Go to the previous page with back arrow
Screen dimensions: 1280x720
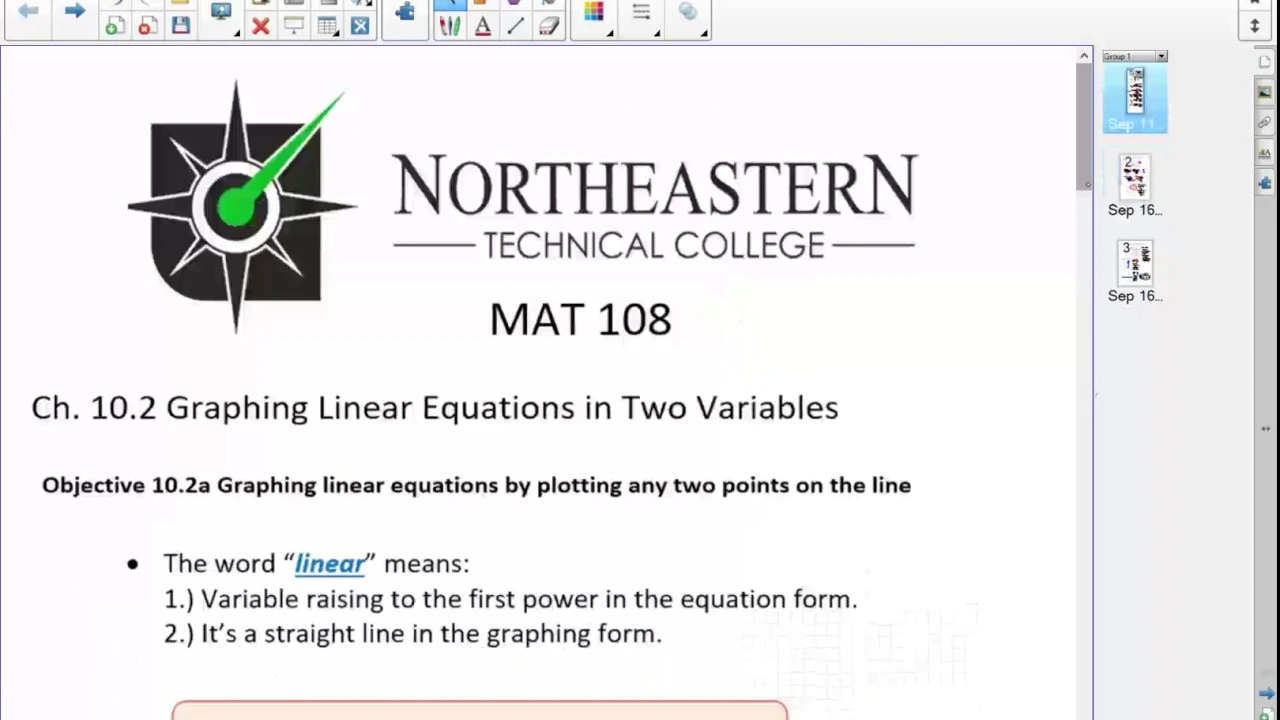tap(28, 11)
